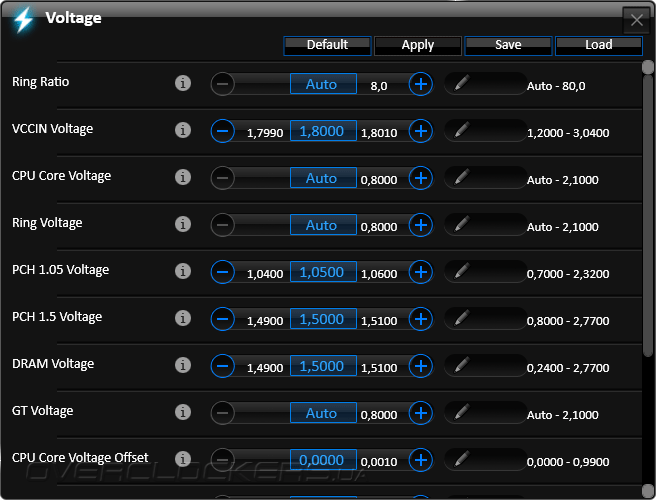Apply the voltage settings
The width and height of the screenshot is (656, 500).
tap(418, 46)
